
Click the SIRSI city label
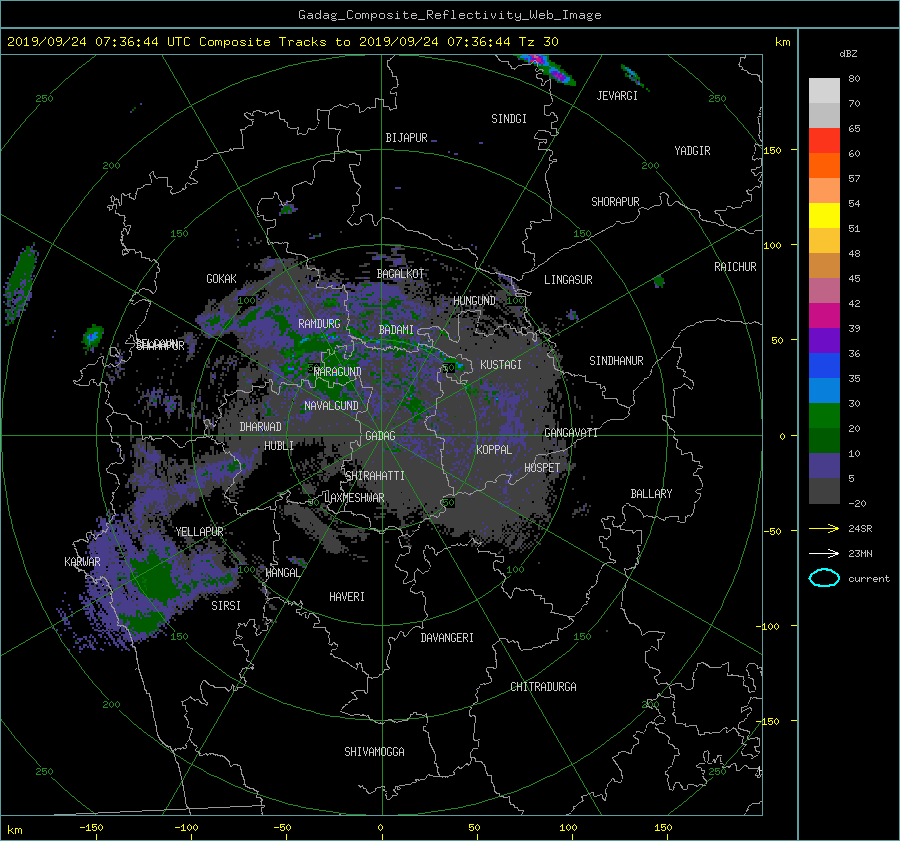coord(226,606)
